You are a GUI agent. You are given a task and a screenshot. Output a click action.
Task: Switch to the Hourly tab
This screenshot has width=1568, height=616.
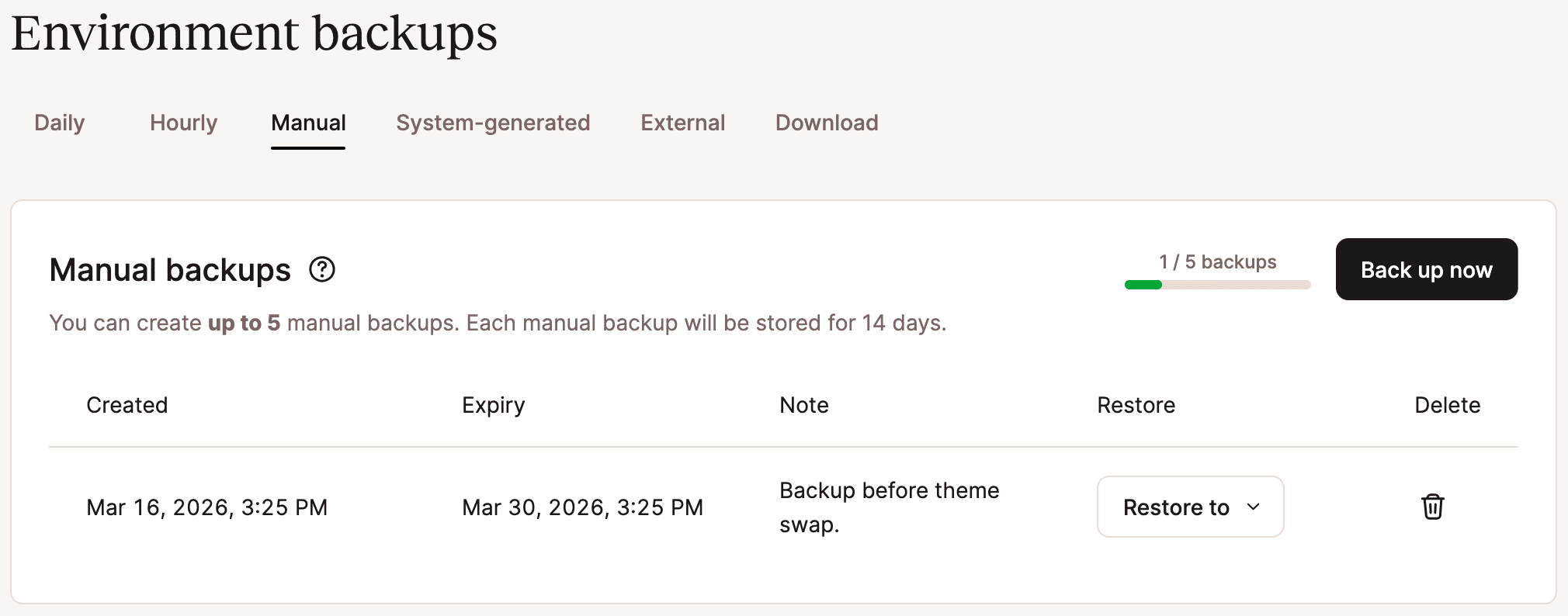183,123
